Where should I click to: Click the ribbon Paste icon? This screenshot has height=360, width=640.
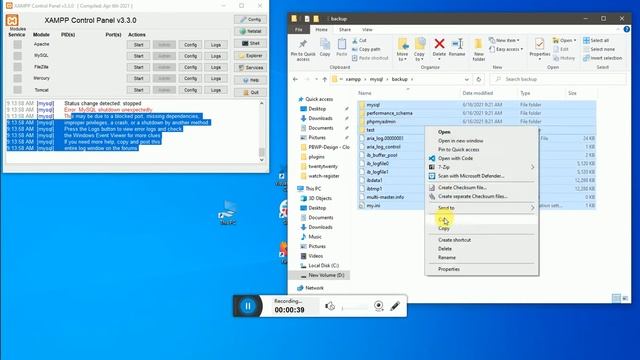pos(342,48)
